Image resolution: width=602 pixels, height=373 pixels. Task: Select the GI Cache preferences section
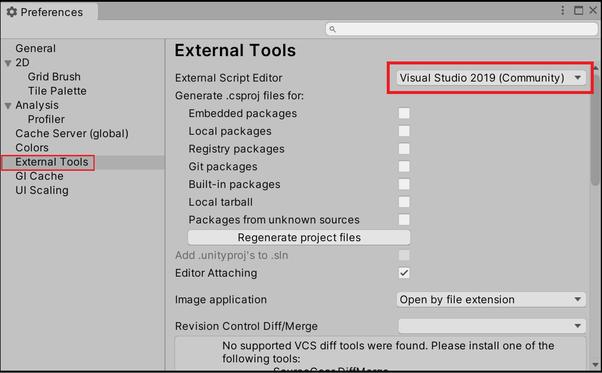tap(39, 176)
